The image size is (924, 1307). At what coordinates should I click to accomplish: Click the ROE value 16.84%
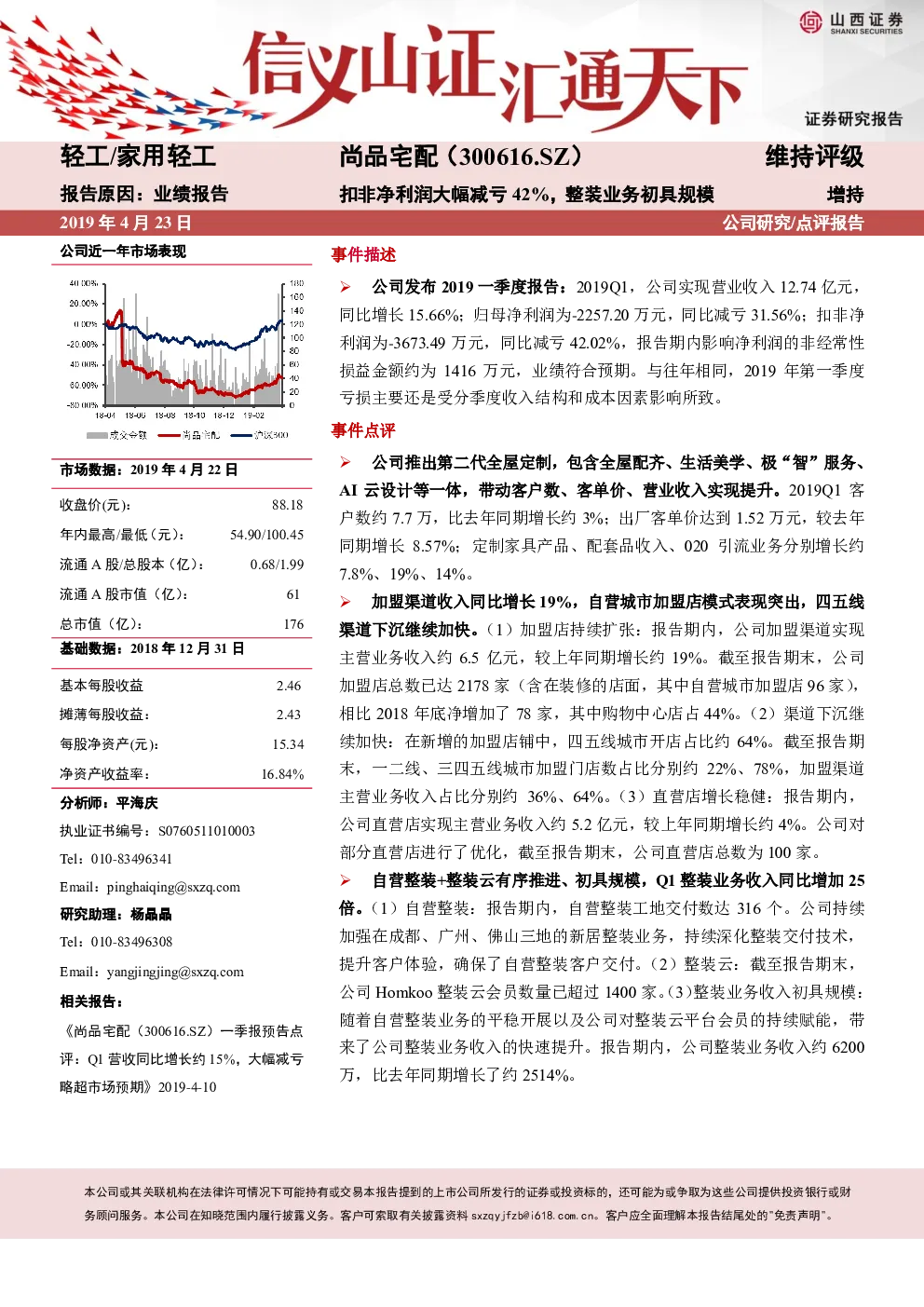point(282,774)
